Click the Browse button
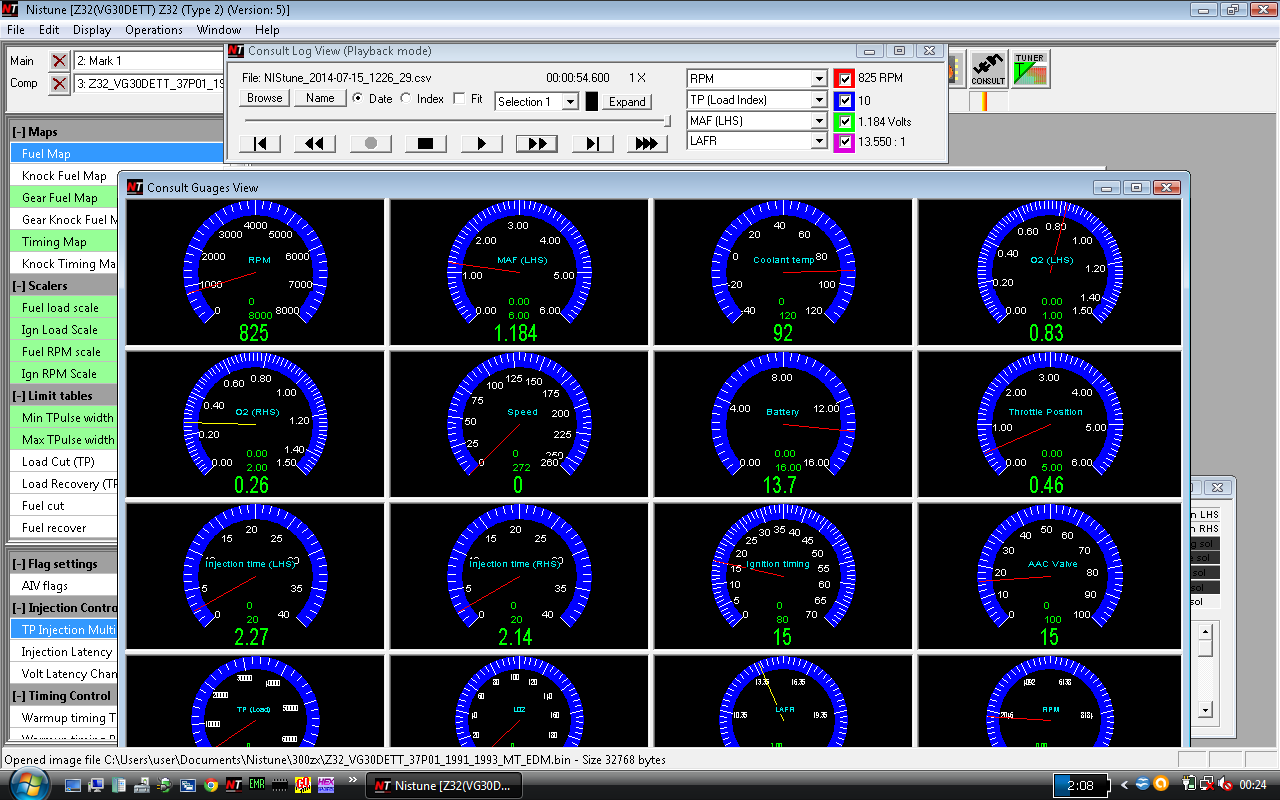 pos(265,98)
